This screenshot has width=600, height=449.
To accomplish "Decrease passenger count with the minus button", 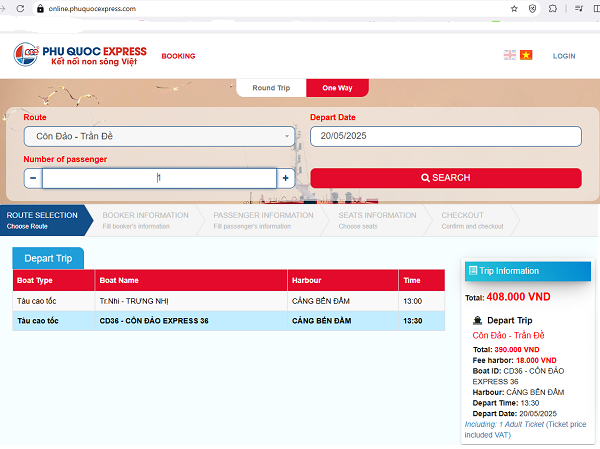I will tap(33, 178).
